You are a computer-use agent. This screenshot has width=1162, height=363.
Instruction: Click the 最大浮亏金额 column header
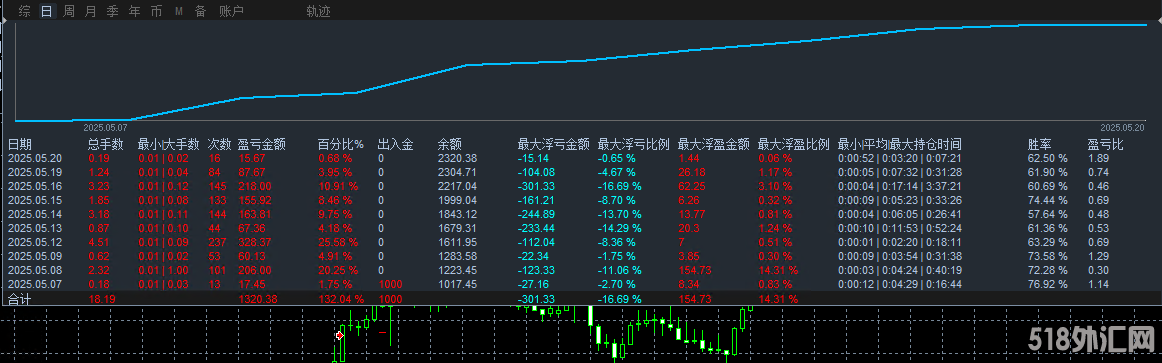click(x=554, y=144)
